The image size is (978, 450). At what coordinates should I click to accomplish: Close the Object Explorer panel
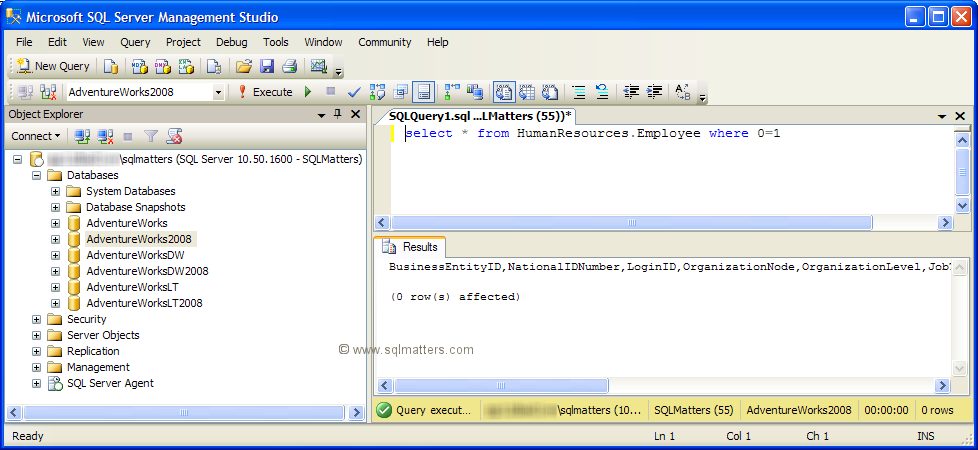[355, 114]
